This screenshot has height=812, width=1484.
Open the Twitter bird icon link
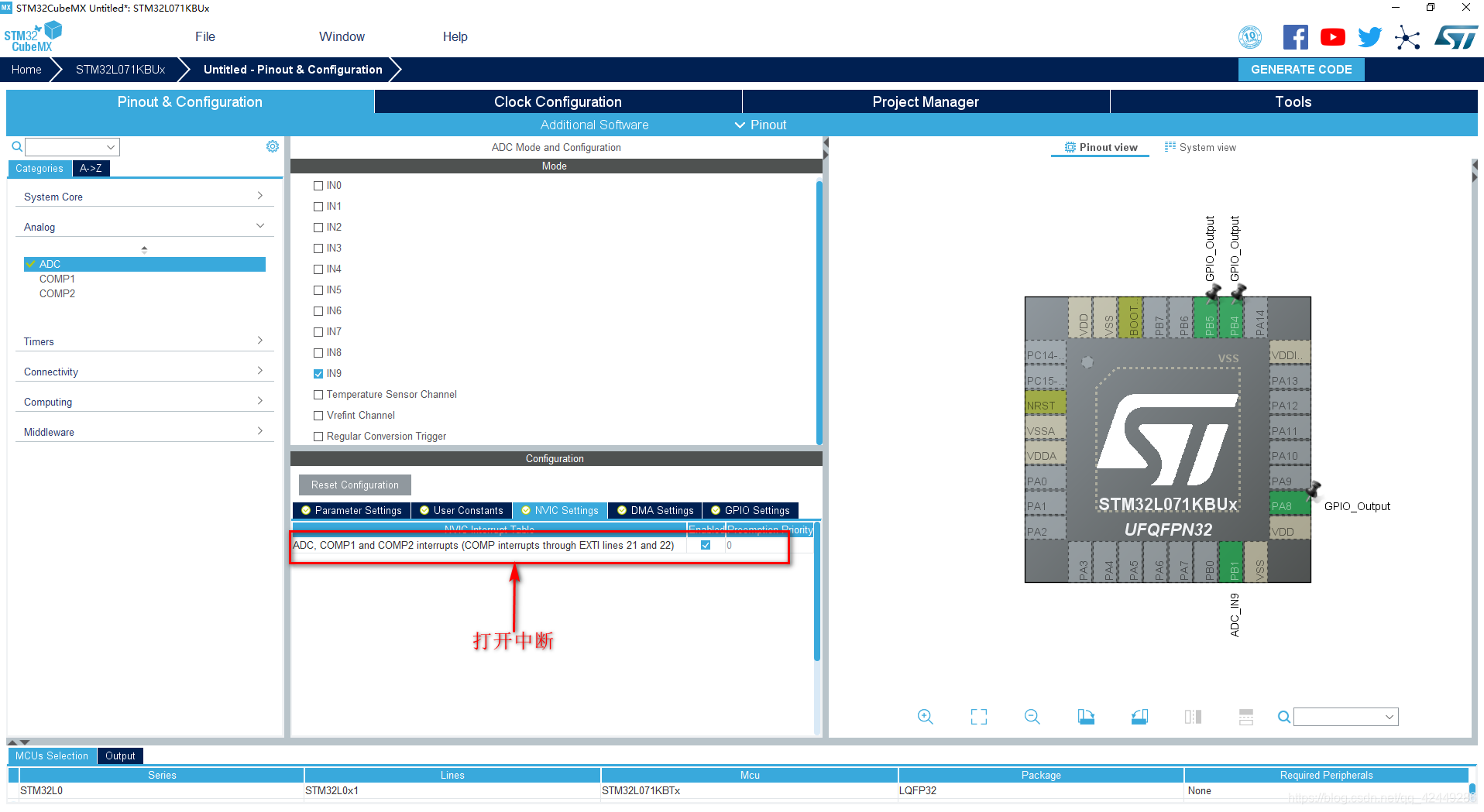point(1369,37)
